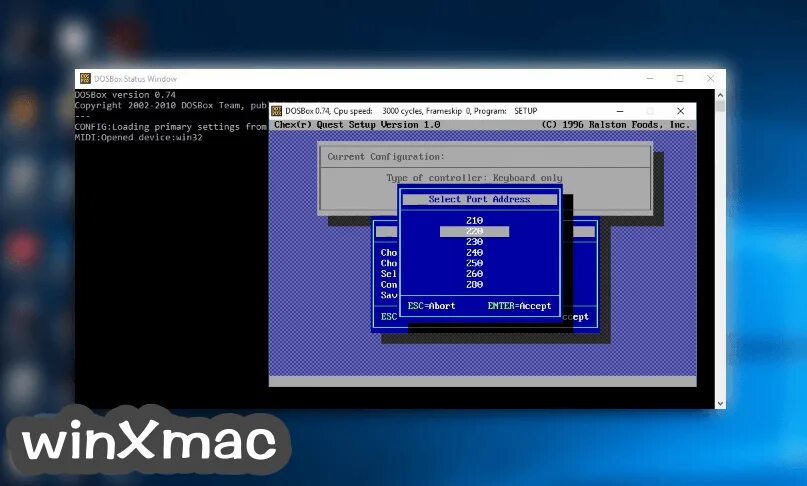Select port address 280
The image size is (807, 486).
(x=474, y=285)
